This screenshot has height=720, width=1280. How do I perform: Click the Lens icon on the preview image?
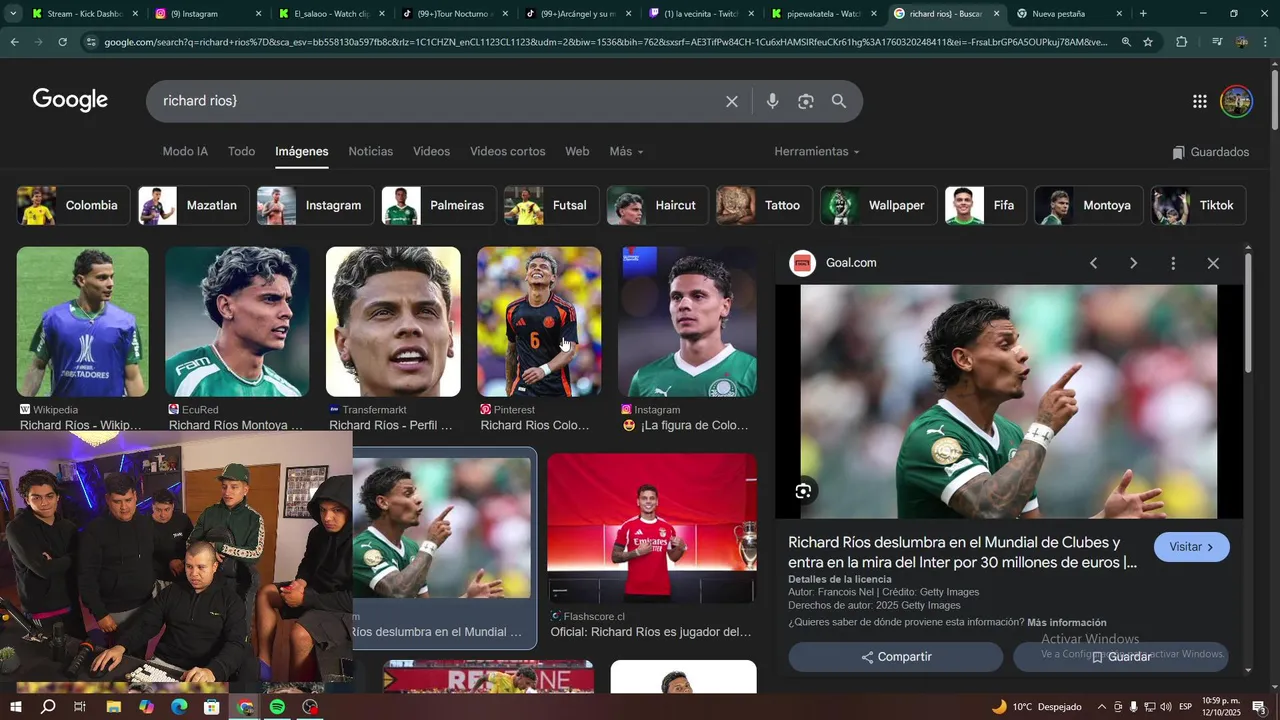coord(803,491)
